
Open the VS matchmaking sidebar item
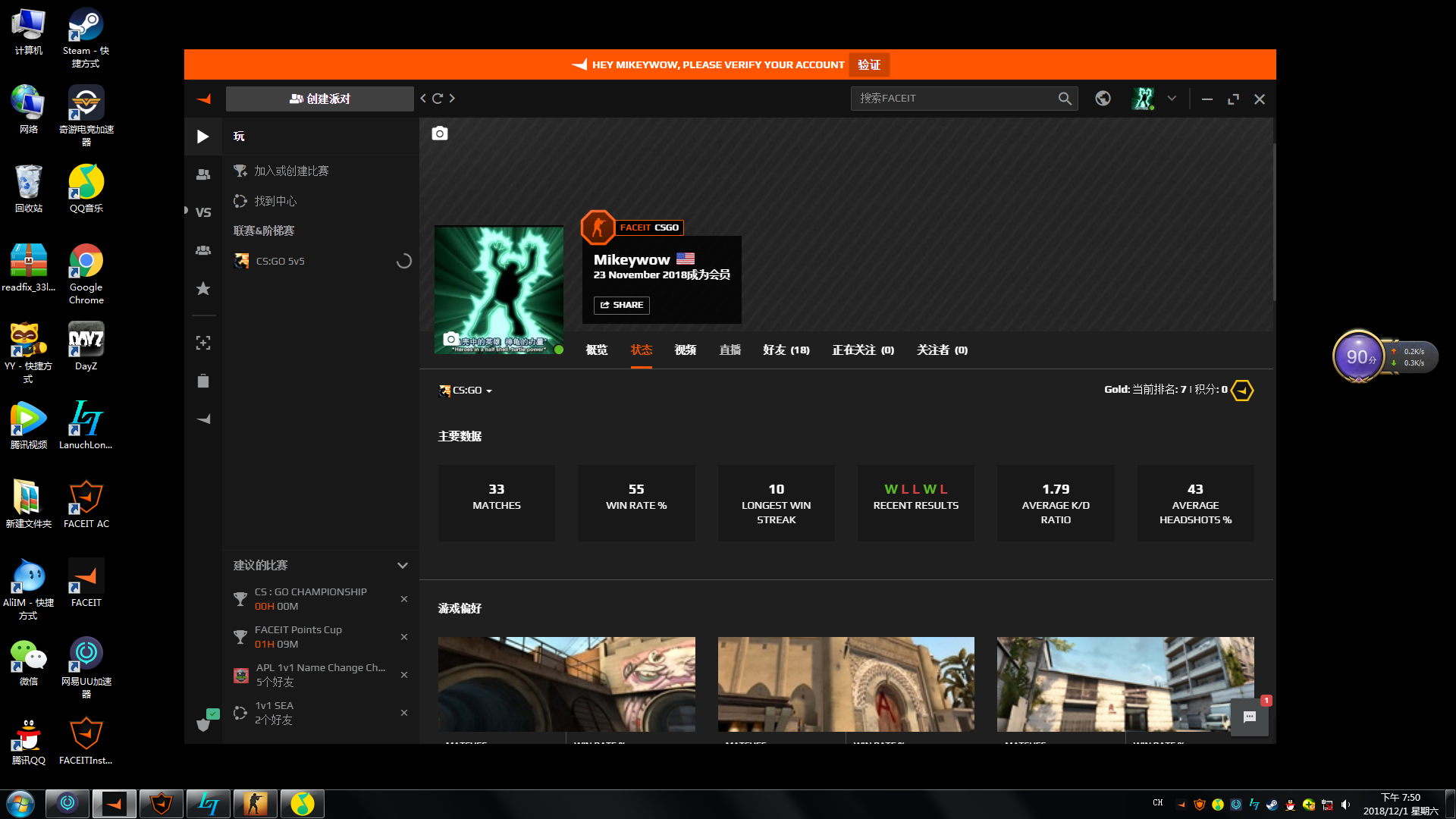pyautogui.click(x=203, y=212)
